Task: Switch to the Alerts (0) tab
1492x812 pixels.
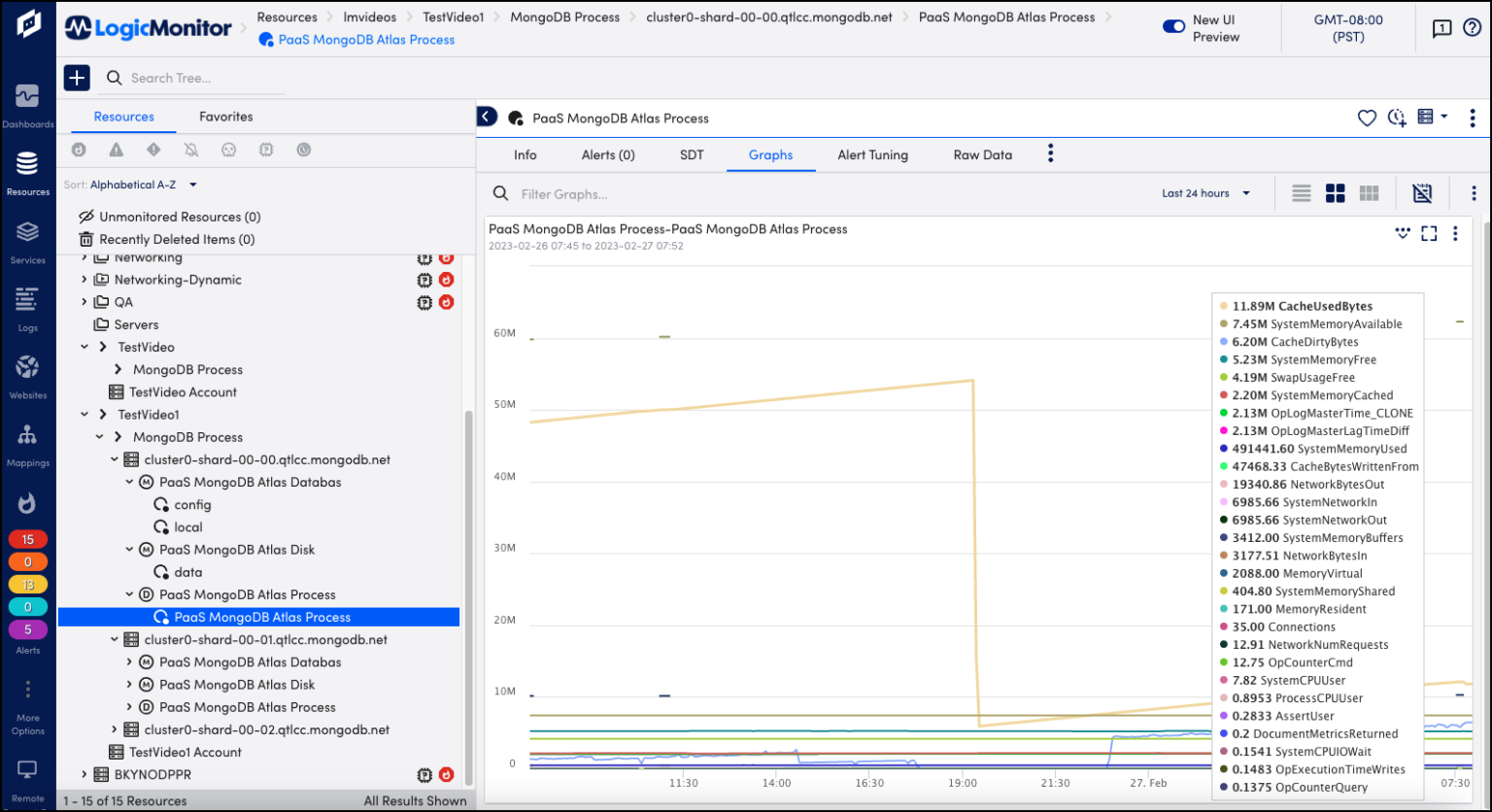Action: [x=607, y=153]
